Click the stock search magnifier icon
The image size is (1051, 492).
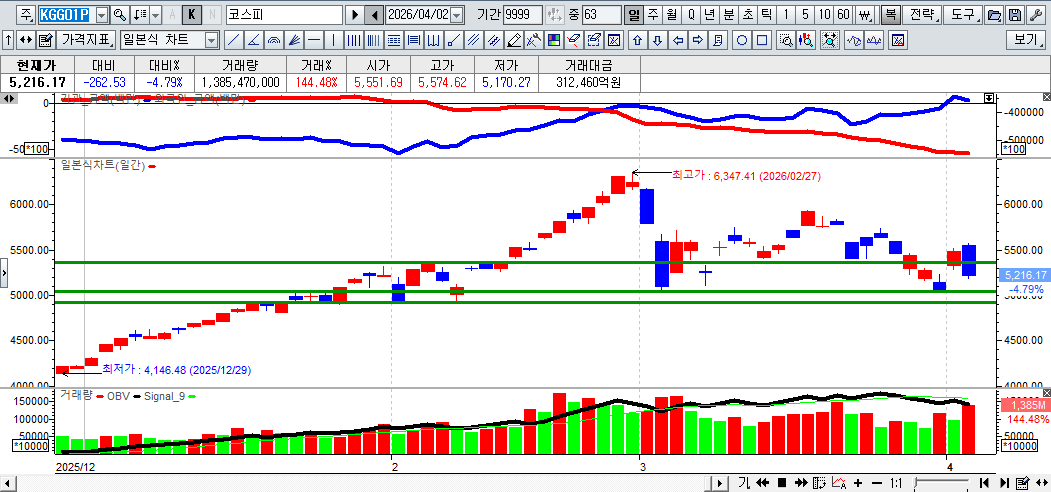pos(119,15)
